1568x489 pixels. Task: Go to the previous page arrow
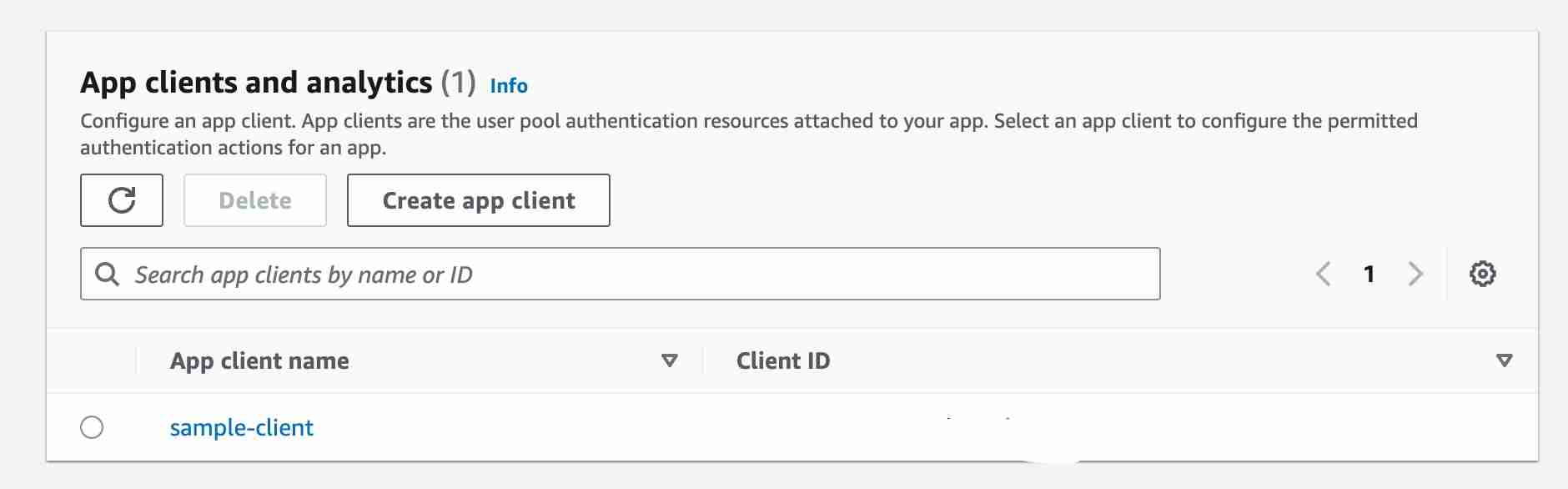click(1323, 274)
